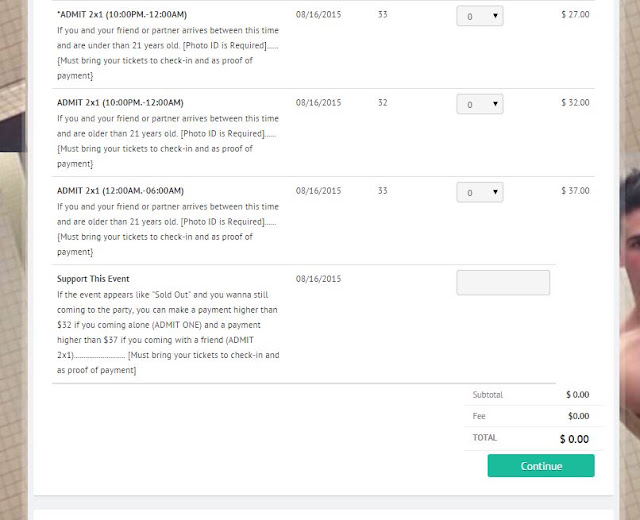Click the $ 27.00 ticket price
Viewport: 640px width, 520px height.
click(x=575, y=15)
